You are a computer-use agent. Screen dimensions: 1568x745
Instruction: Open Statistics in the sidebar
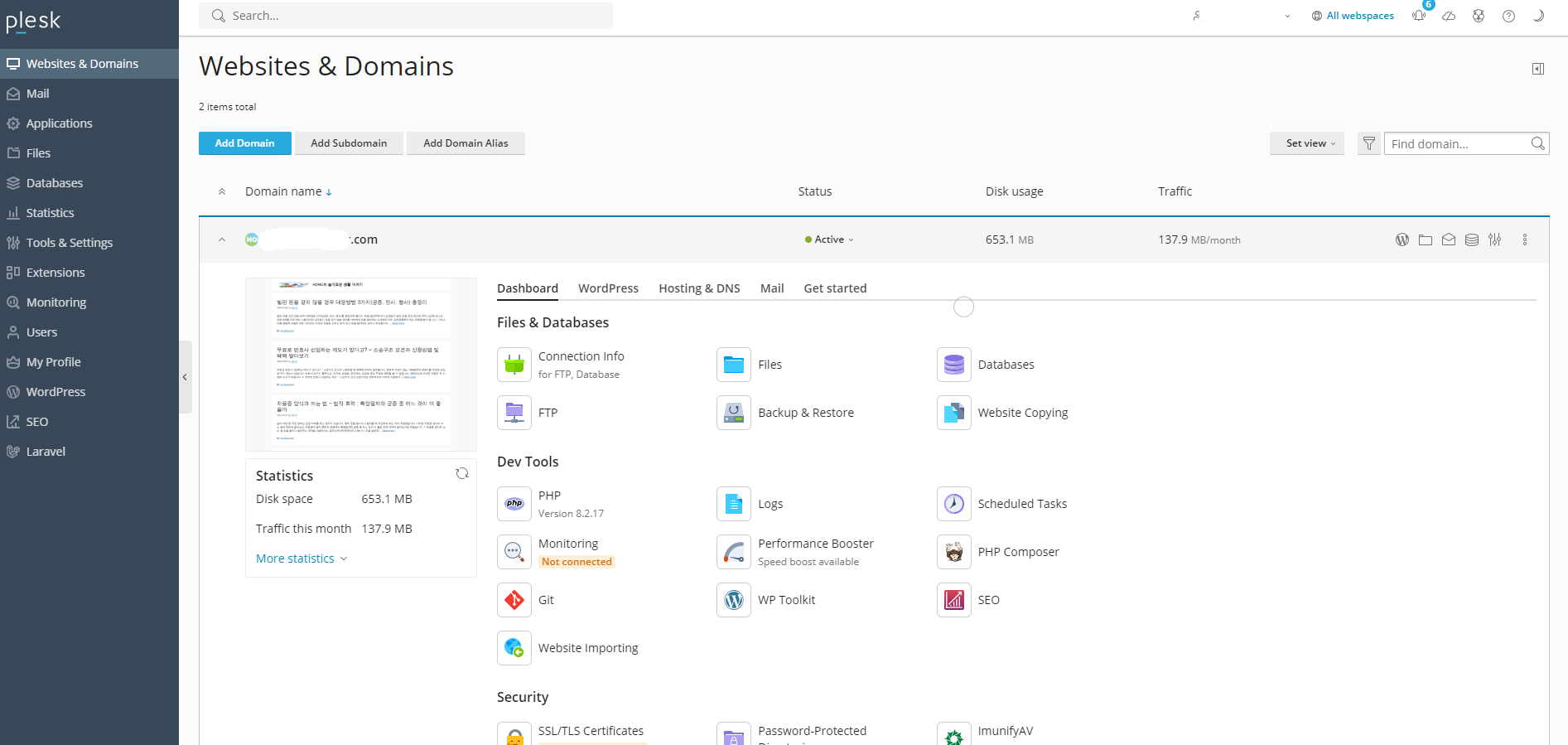coord(89,213)
